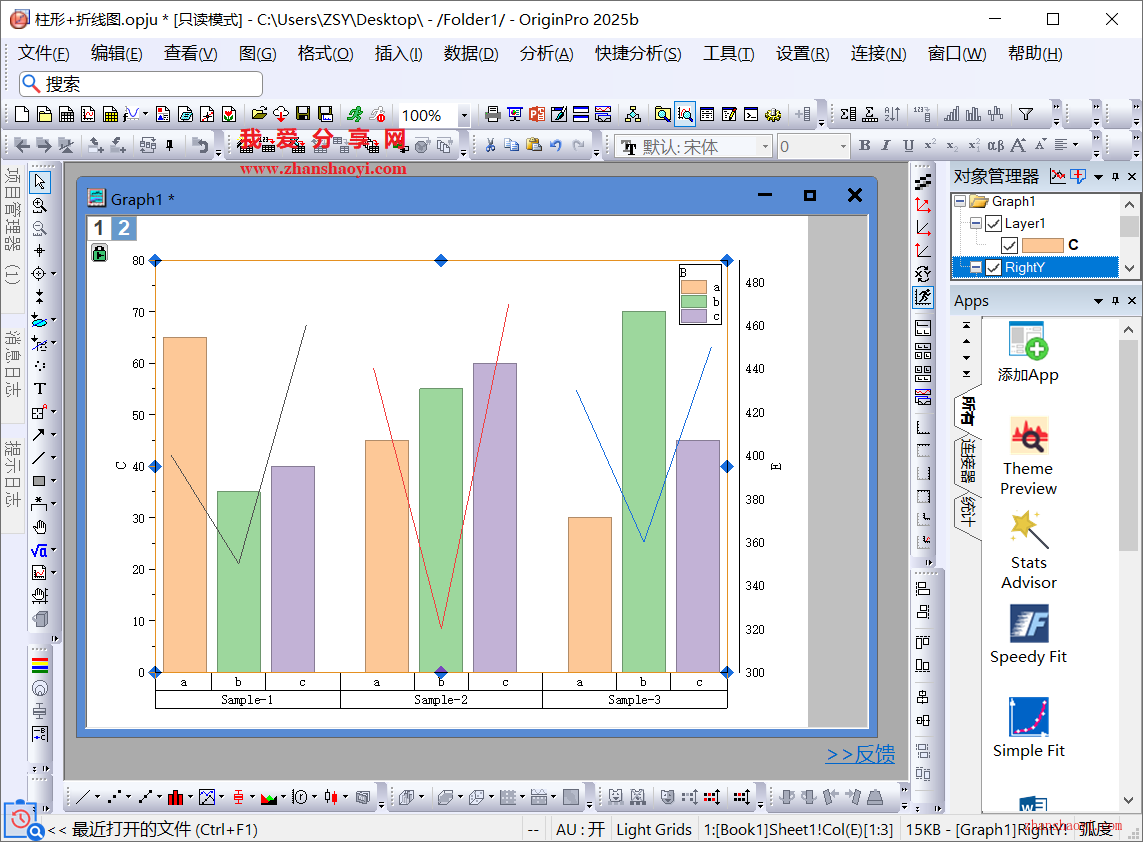The width and height of the screenshot is (1143, 842).
Task: Toggle checkbox for plot C
Action: click(x=1010, y=245)
